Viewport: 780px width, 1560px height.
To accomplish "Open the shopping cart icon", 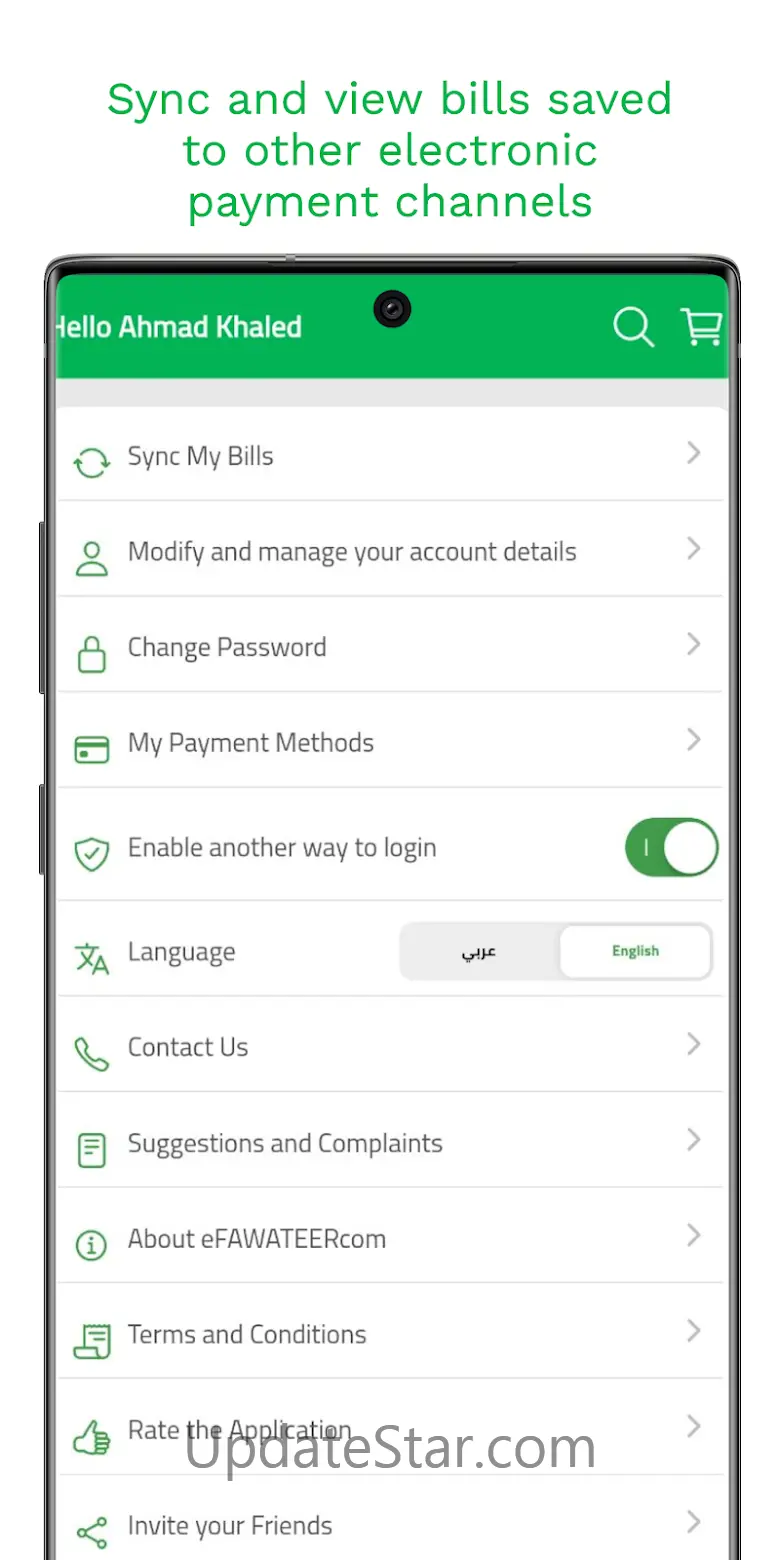I will point(701,326).
